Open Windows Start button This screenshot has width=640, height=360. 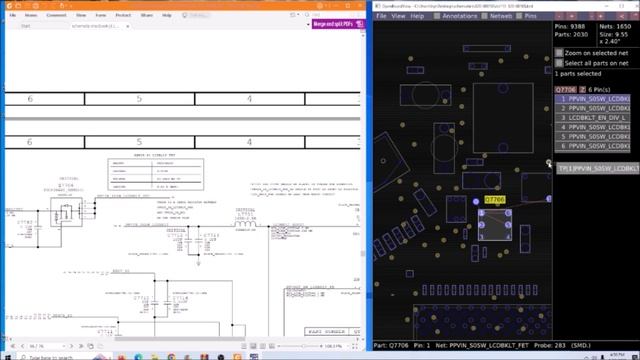pyautogui.click(x=8, y=357)
